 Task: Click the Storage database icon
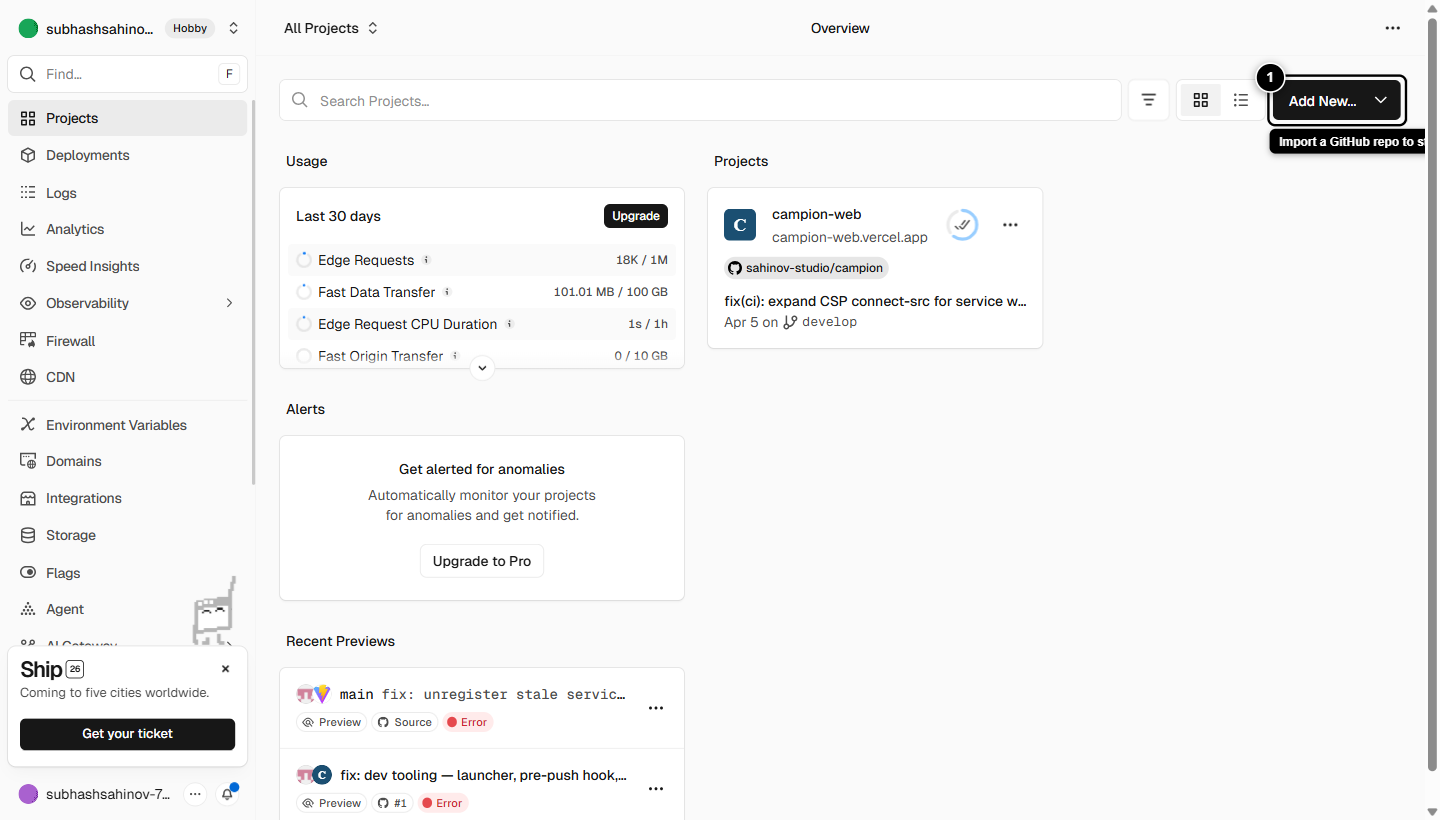point(28,535)
